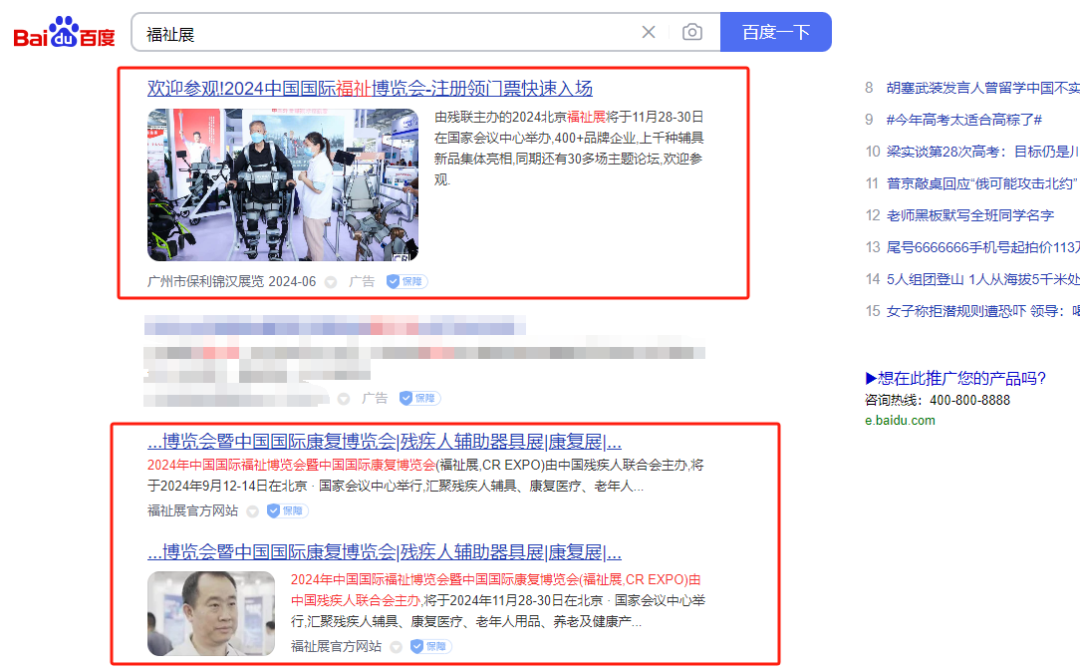Click 保障 badge on the 9月12-14日 result
This screenshot has height=671, width=1080.
(x=287, y=511)
